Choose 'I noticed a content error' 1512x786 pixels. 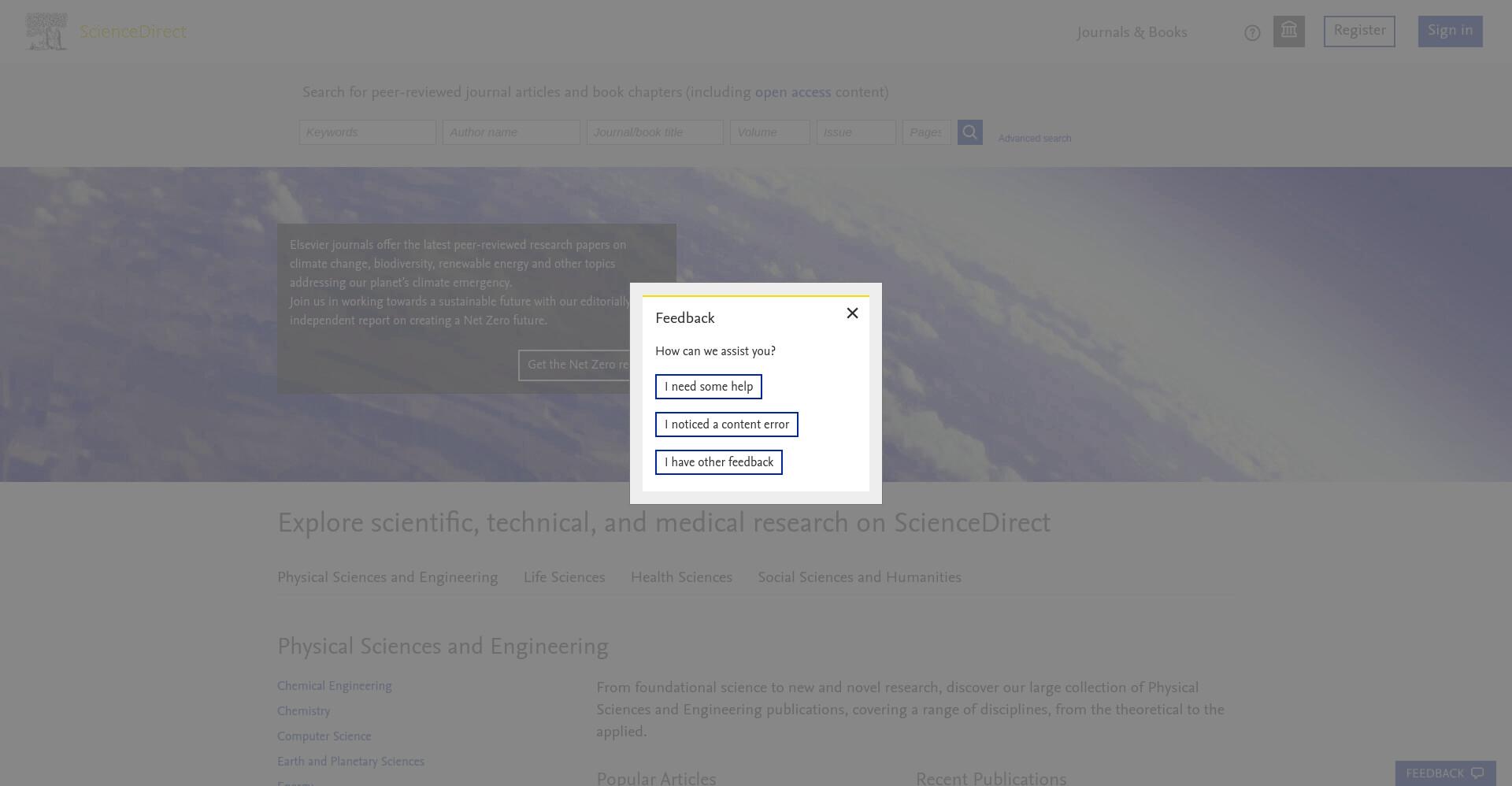pos(727,425)
